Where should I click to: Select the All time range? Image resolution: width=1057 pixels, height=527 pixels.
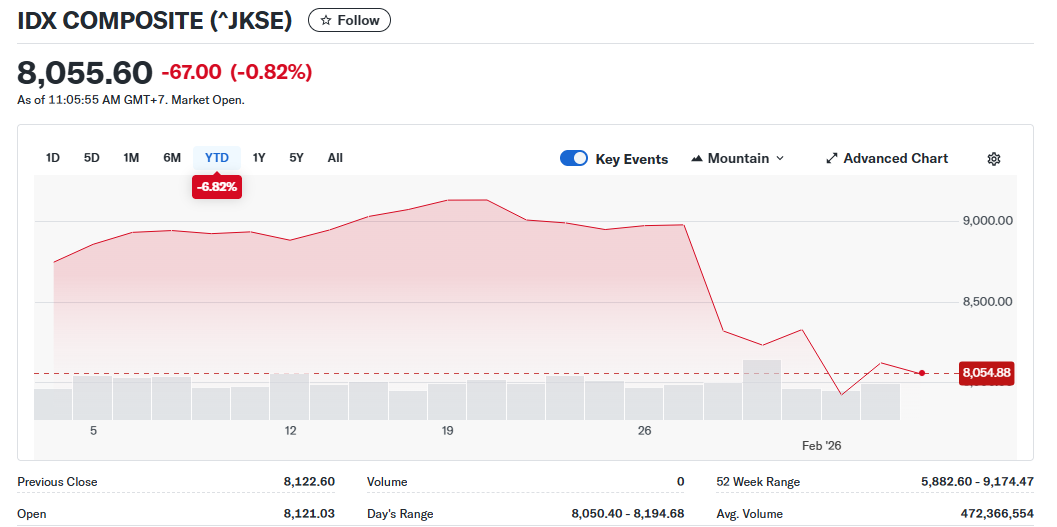(x=335, y=158)
